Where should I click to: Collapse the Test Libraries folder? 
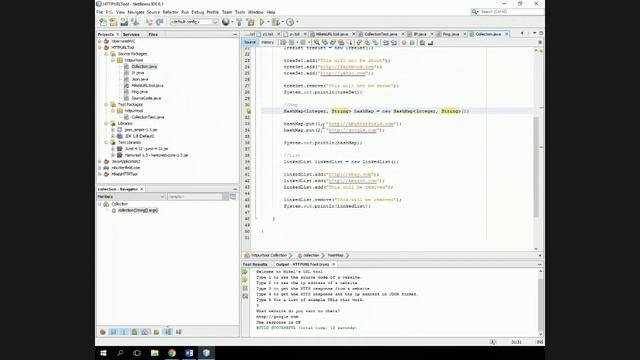(x=107, y=142)
